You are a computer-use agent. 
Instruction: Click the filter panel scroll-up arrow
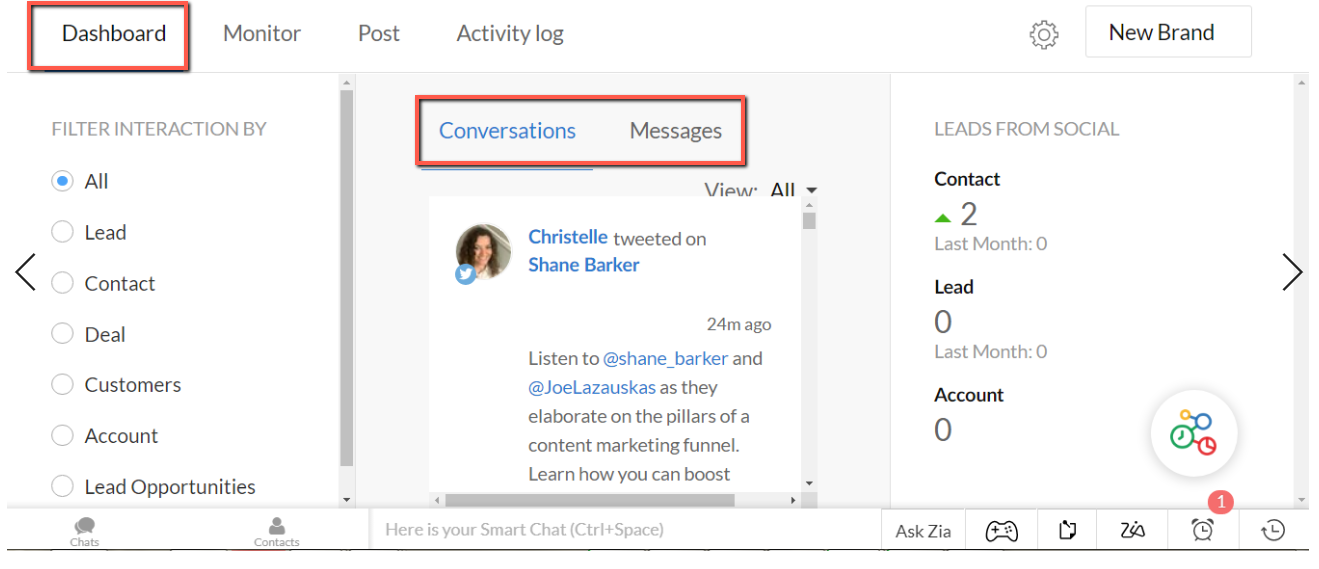click(347, 82)
